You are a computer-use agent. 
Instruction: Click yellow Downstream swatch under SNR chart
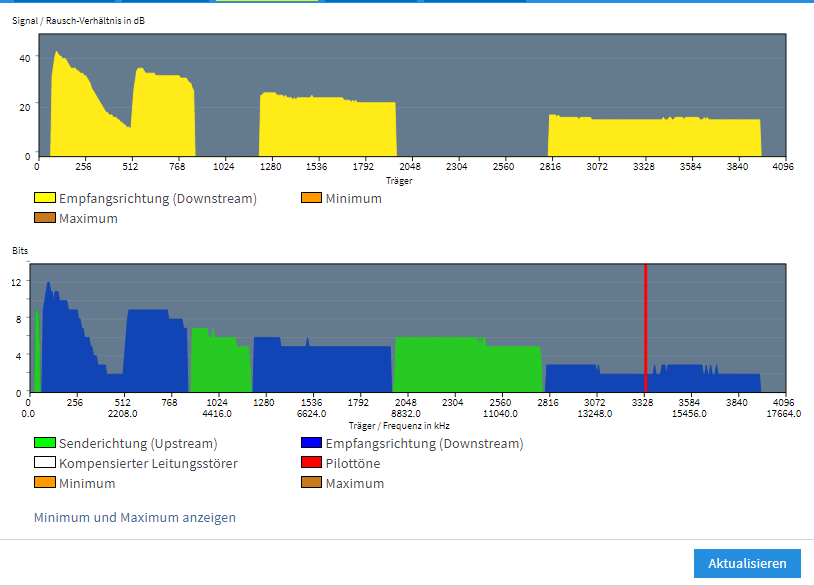pyautogui.click(x=45, y=199)
